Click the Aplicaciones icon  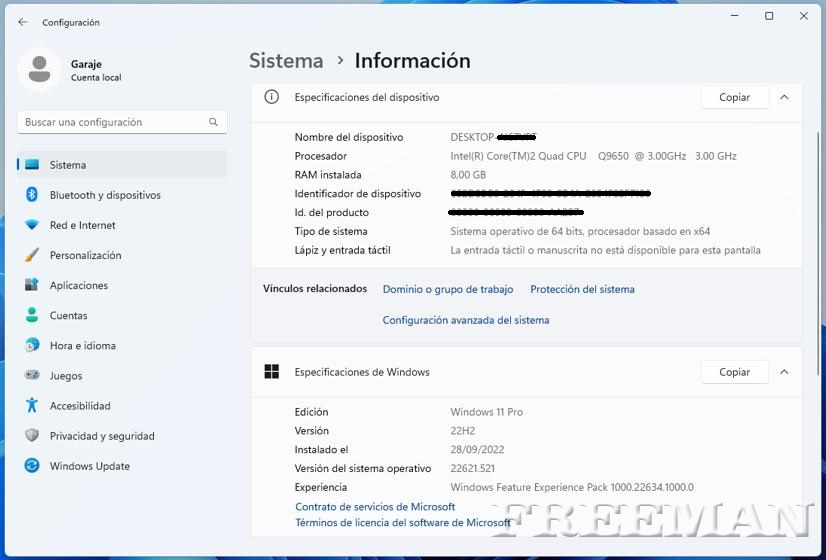pos(32,285)
